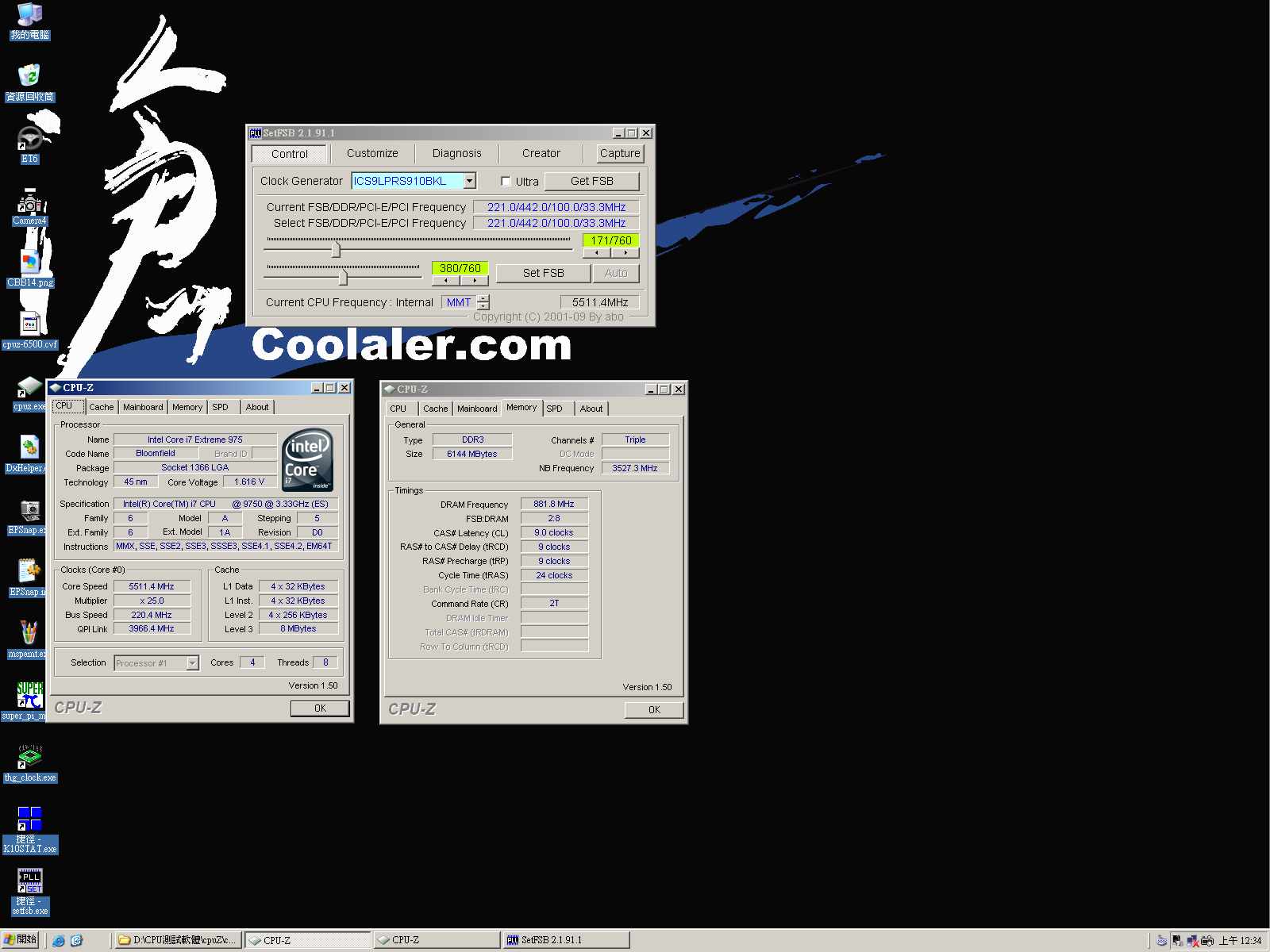
Task: Launch the thg_clock.exe desktop shortcut
Action: (29, 764)
